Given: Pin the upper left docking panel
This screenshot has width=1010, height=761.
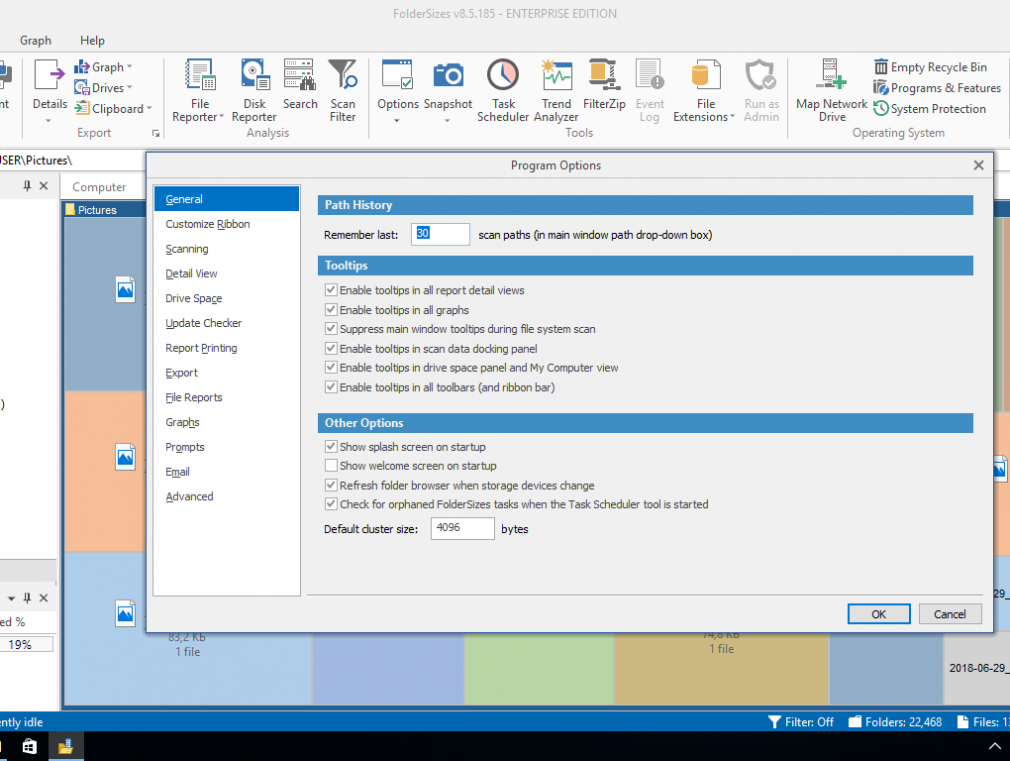Looking at the screenshot, I should tap(27, 186).
